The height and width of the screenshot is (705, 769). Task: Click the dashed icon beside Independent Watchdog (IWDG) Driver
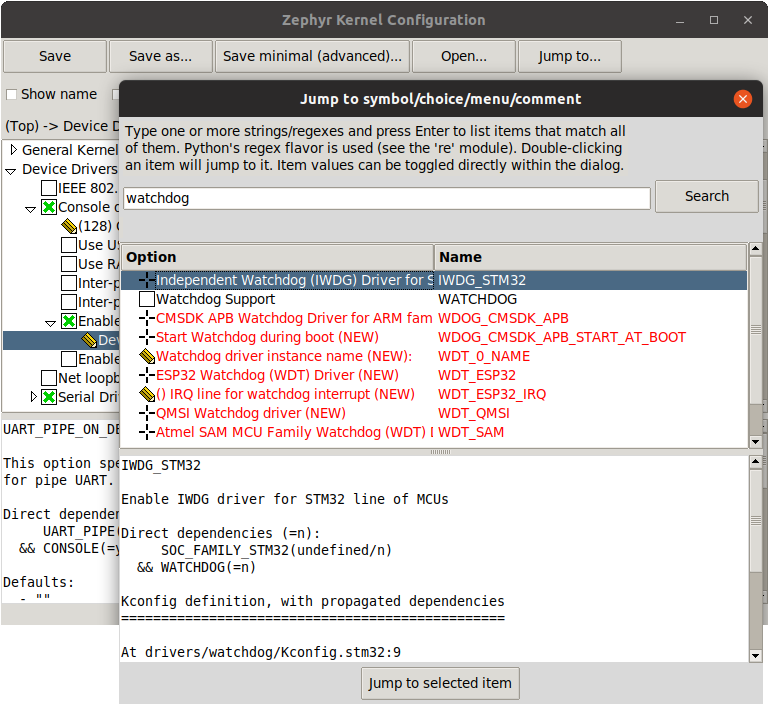point(147,280)
